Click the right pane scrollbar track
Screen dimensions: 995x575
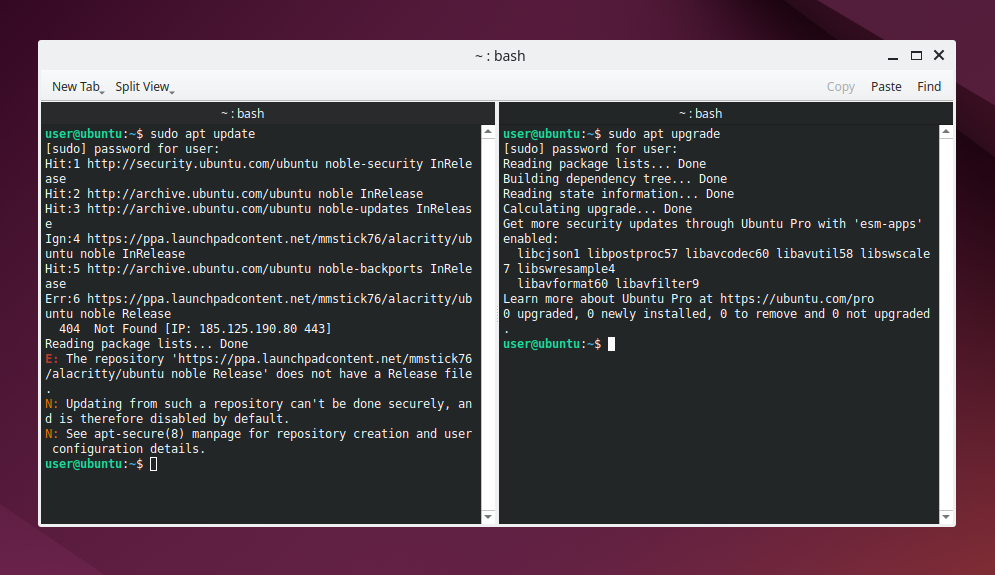click(946, 320)
